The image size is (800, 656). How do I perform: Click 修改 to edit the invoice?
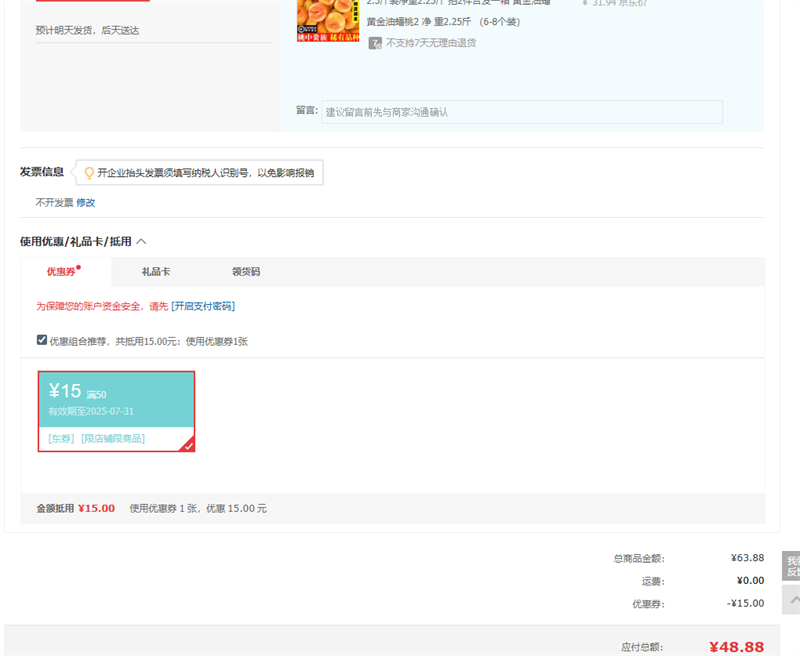click(86, 202)
